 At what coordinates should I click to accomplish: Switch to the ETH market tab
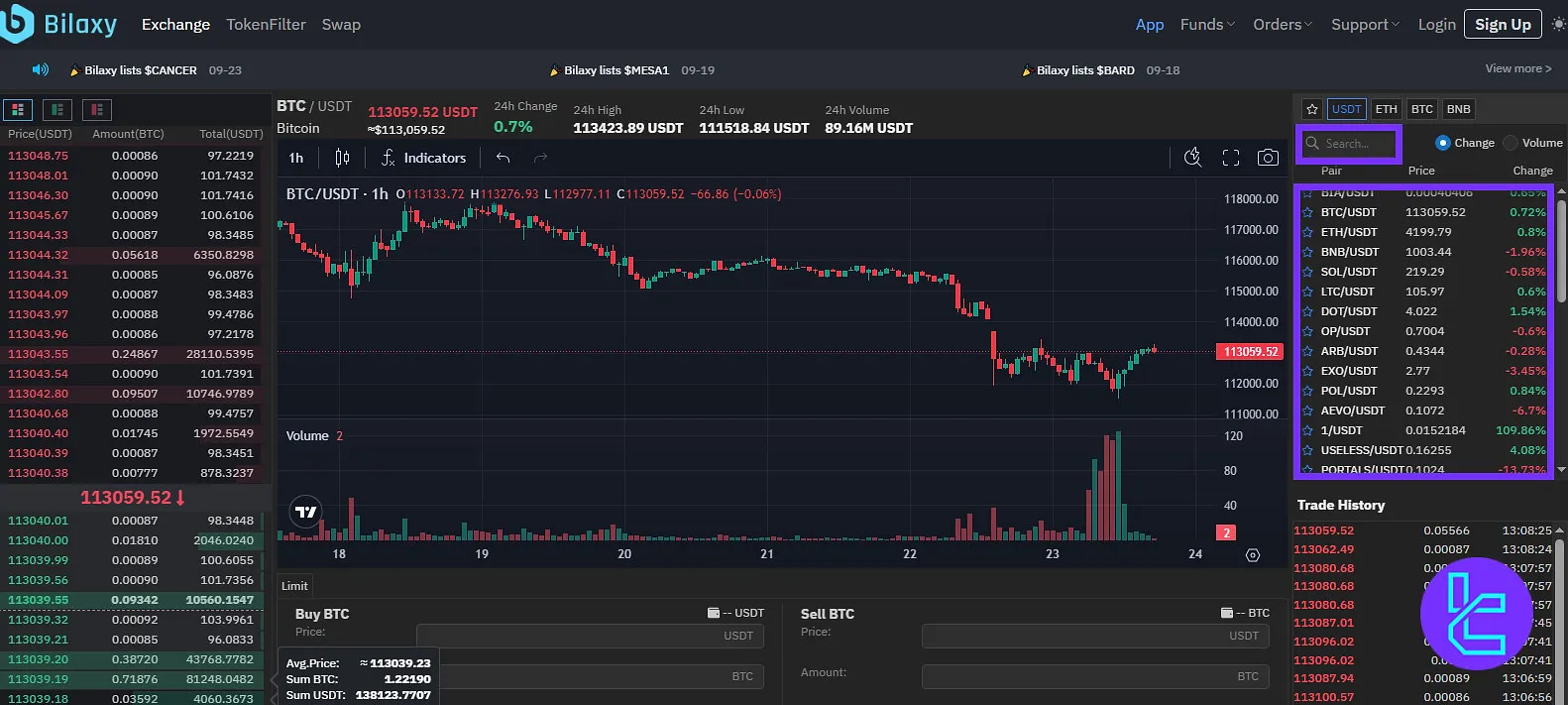[1386, 109]
